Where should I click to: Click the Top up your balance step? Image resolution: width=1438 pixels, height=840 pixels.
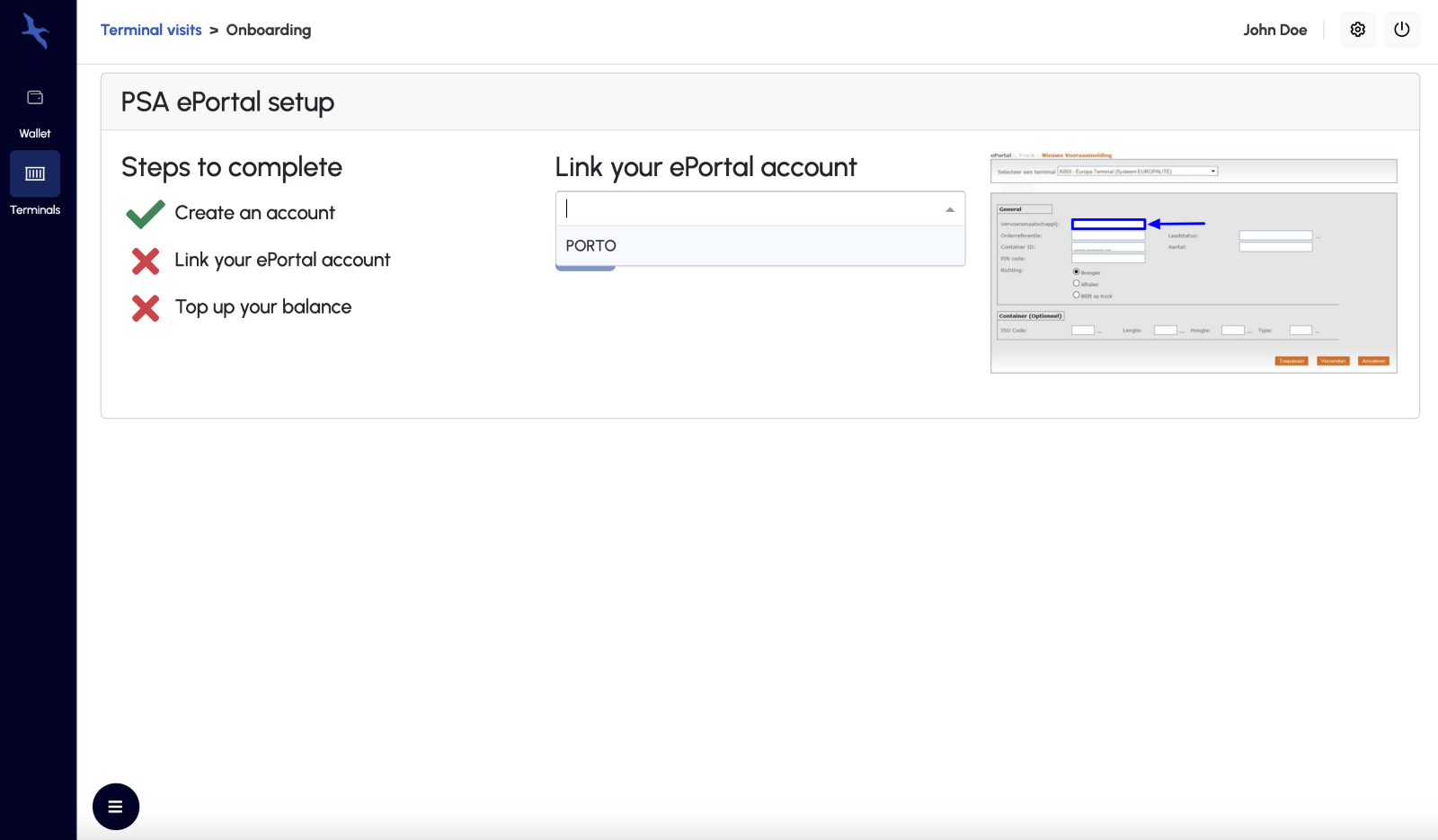[263, 307]
